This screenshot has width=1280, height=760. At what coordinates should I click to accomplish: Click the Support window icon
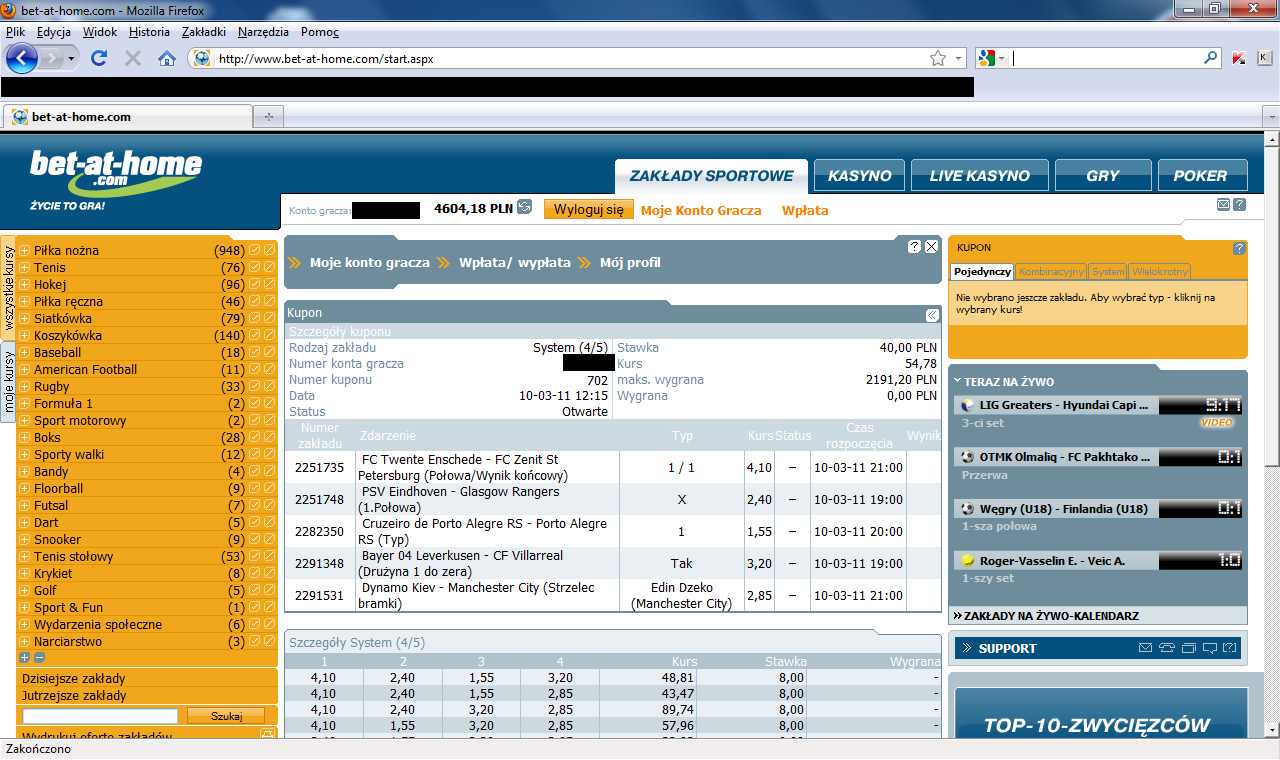pyautogui.click(x=1188, y=648)
